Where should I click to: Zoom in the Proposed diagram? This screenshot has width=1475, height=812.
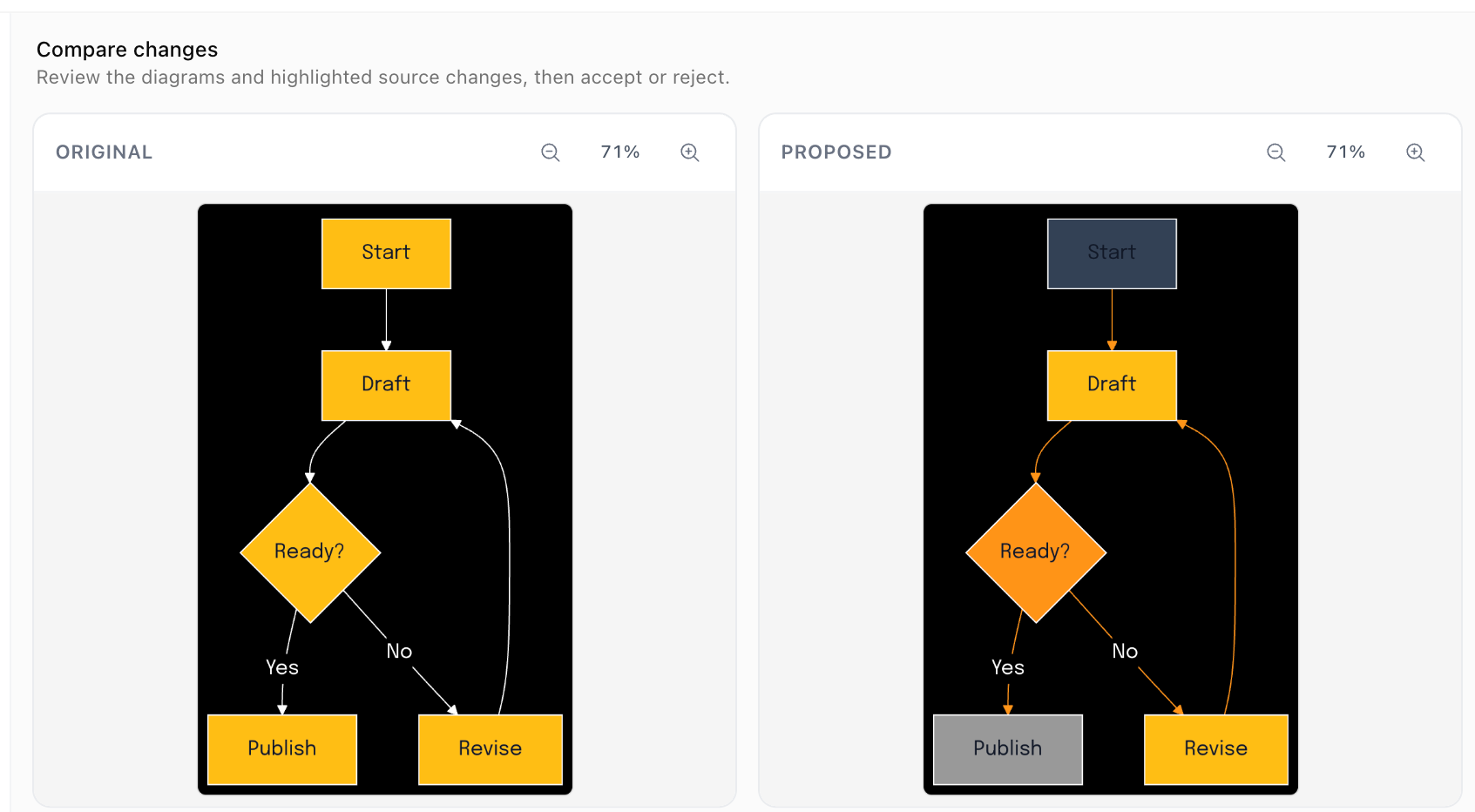click(1415, 152)
